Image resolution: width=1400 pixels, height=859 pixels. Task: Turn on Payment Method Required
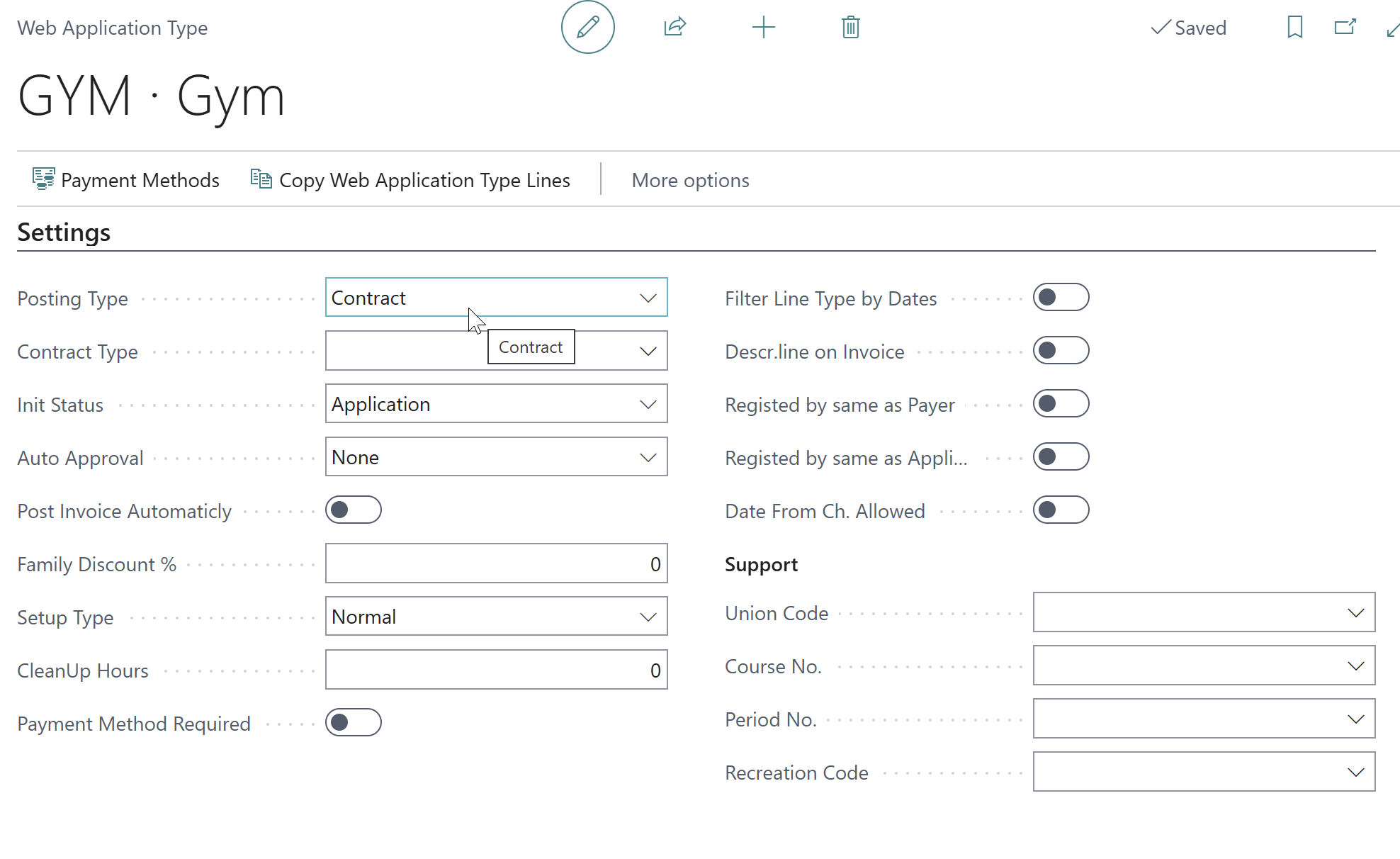point(353,723)
